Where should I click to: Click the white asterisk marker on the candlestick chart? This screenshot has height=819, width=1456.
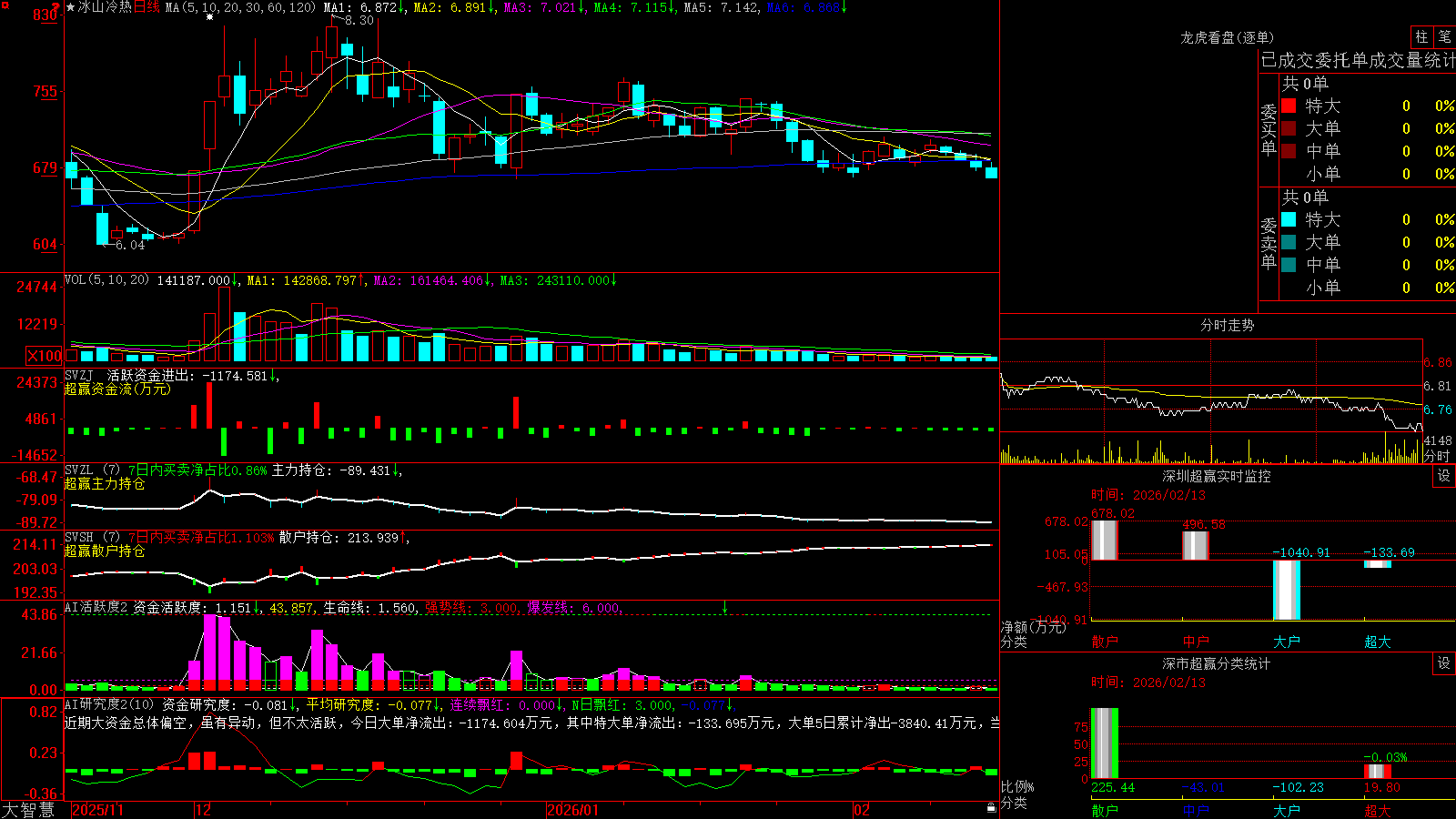point(210,17)
